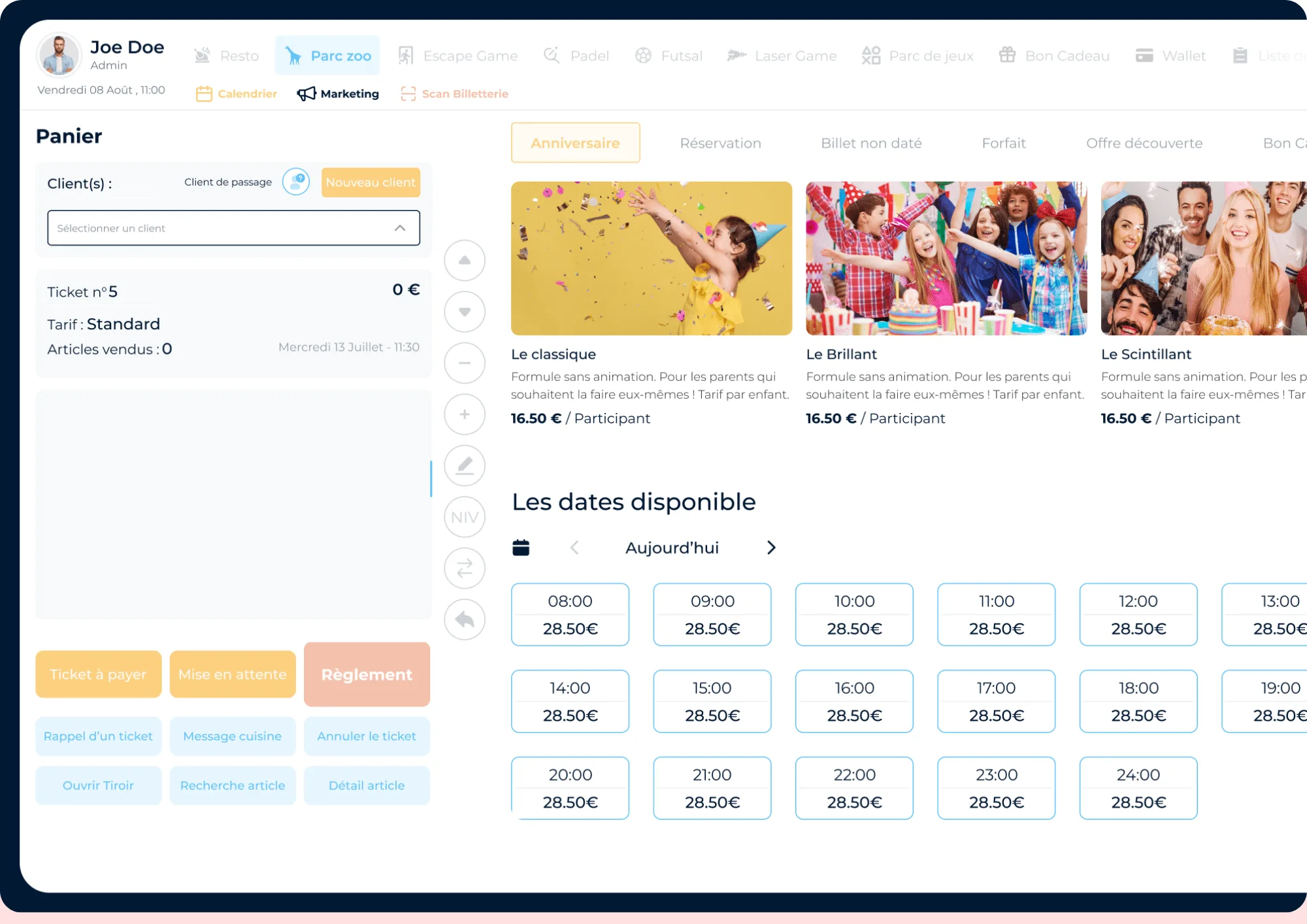Switch to the Escape Game module
This screenshot has height=924, width=1307.
click(x=458, y=56)
